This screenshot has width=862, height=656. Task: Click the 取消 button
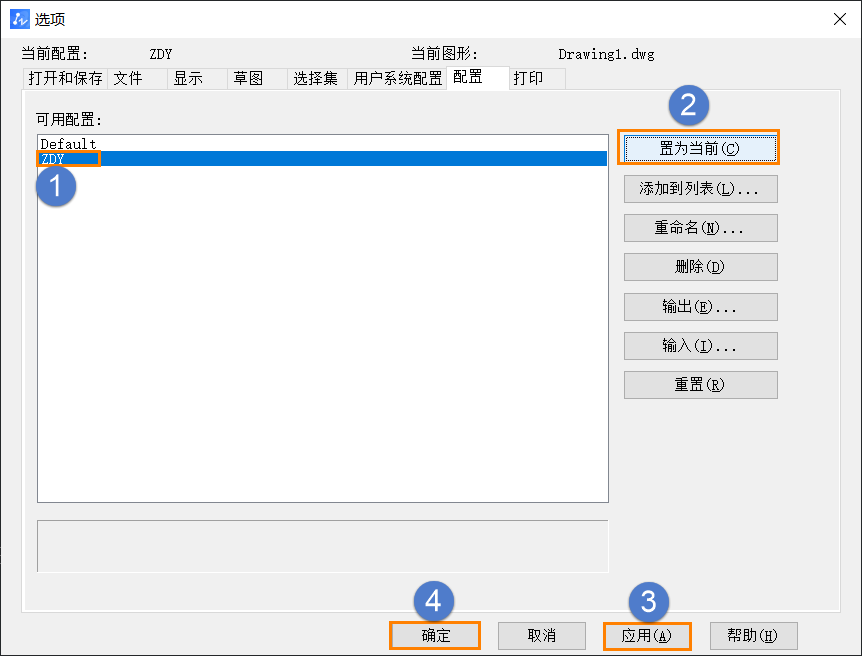coord(541,636)
